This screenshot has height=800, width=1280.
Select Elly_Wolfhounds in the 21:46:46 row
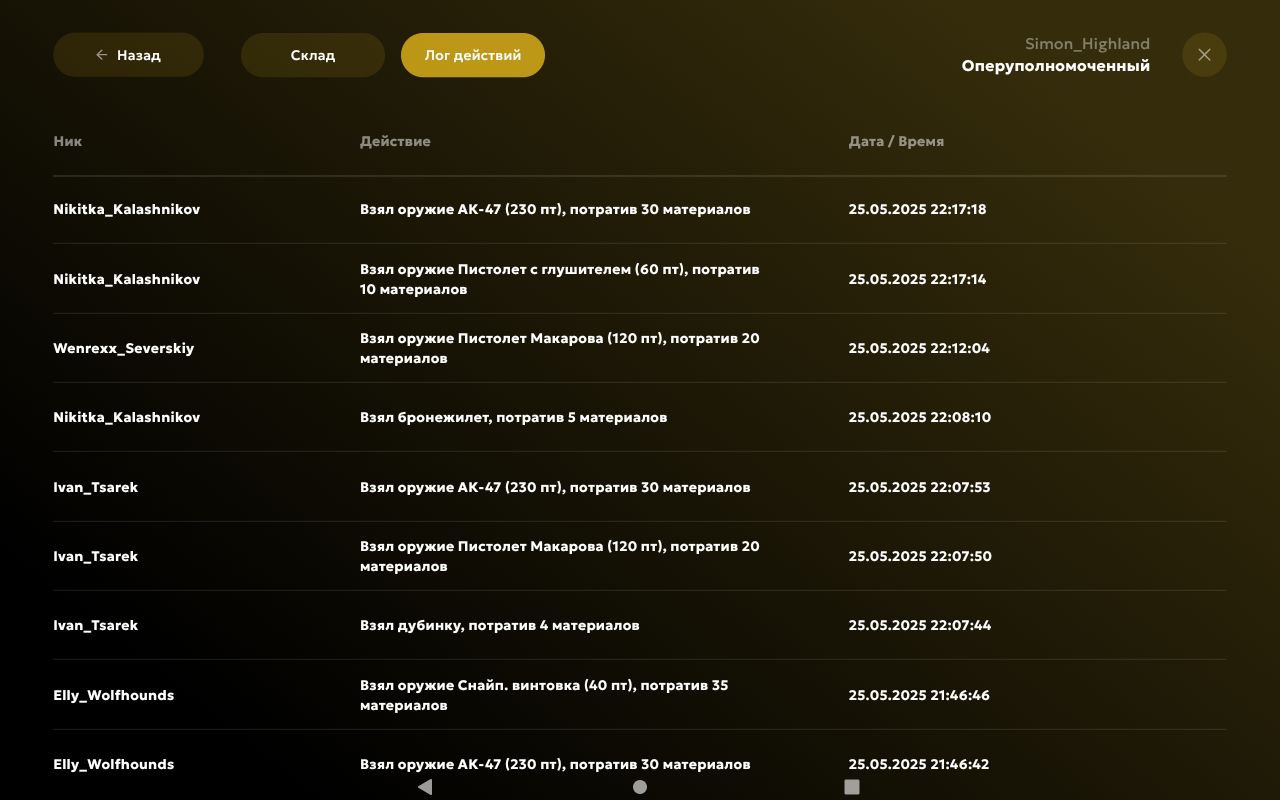click(x=114, y=695)
